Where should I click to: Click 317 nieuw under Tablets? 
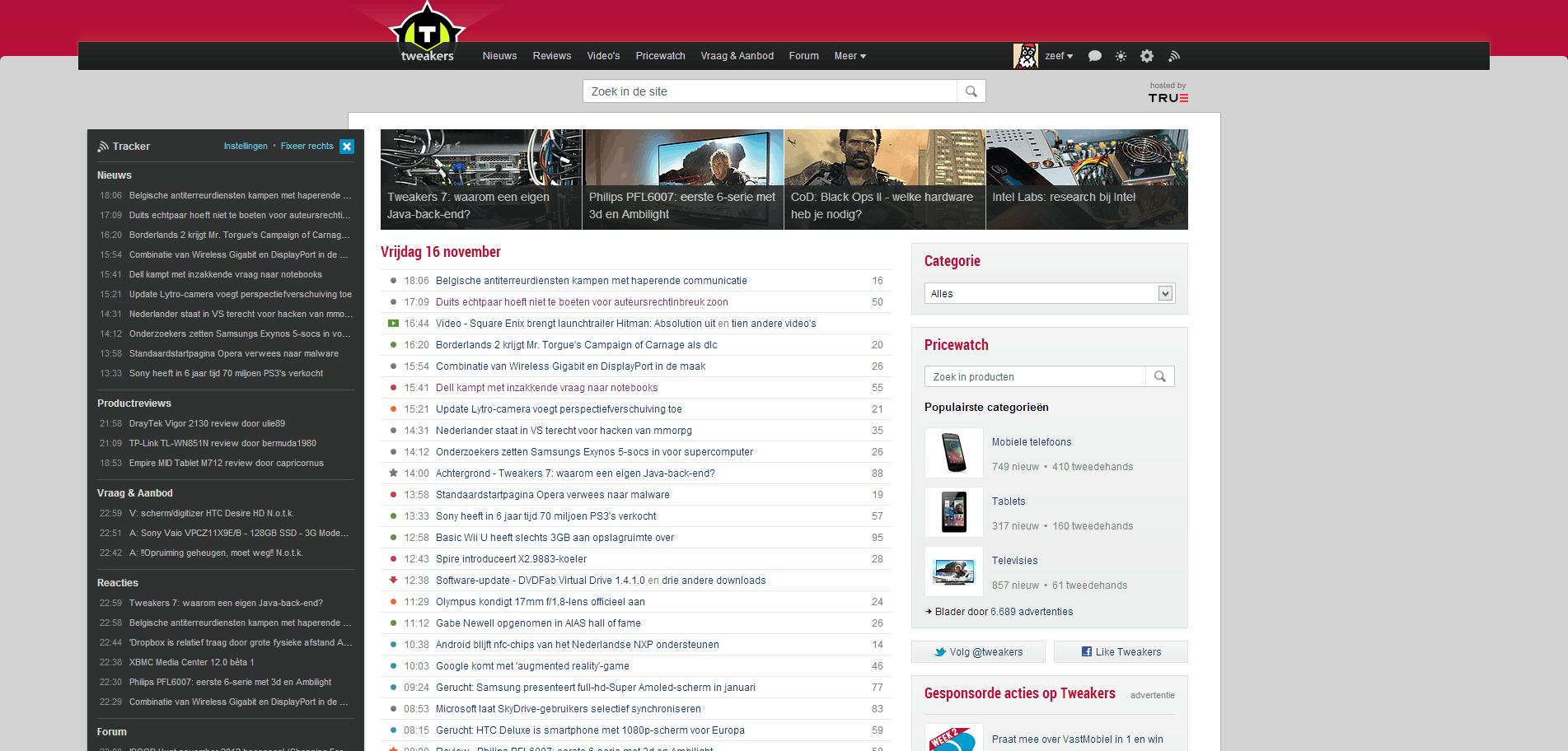click(x=1015, y=526)
